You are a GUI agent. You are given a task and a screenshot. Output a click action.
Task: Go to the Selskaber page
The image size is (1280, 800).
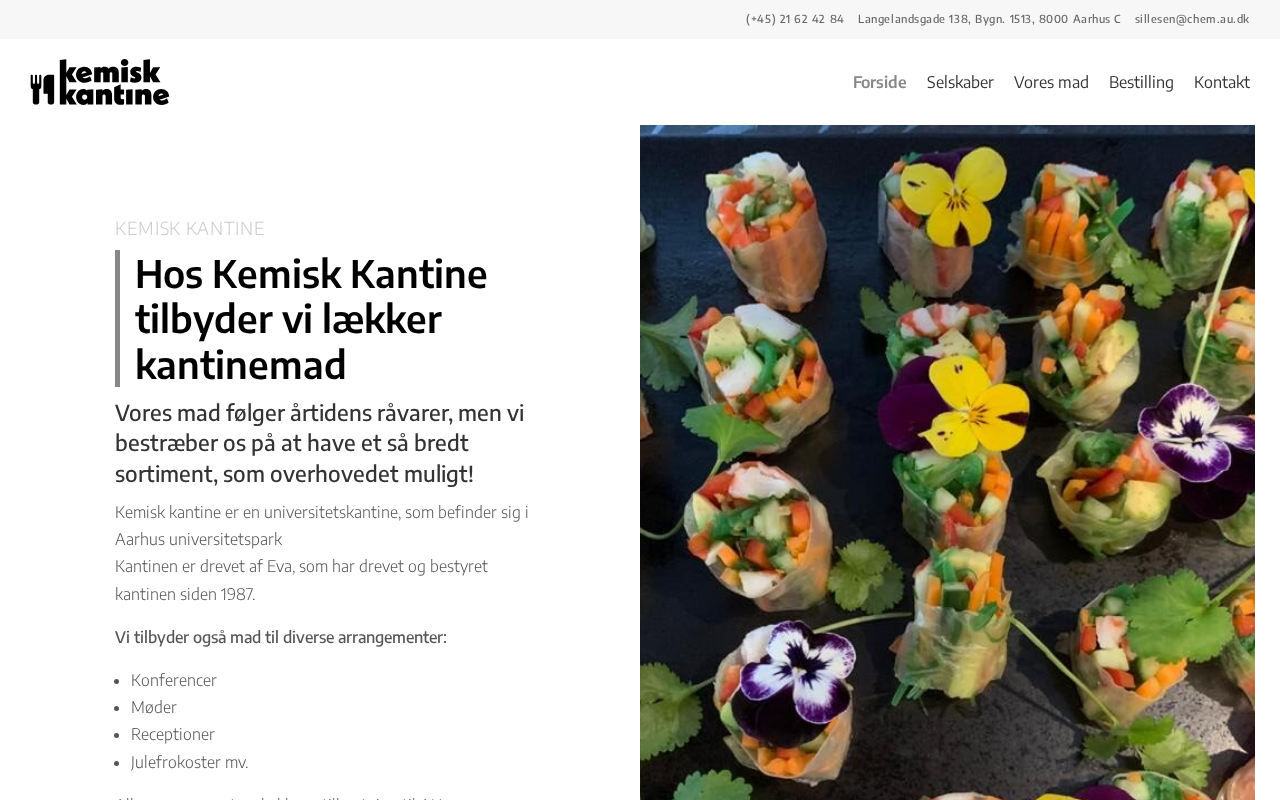coord(960,82)
